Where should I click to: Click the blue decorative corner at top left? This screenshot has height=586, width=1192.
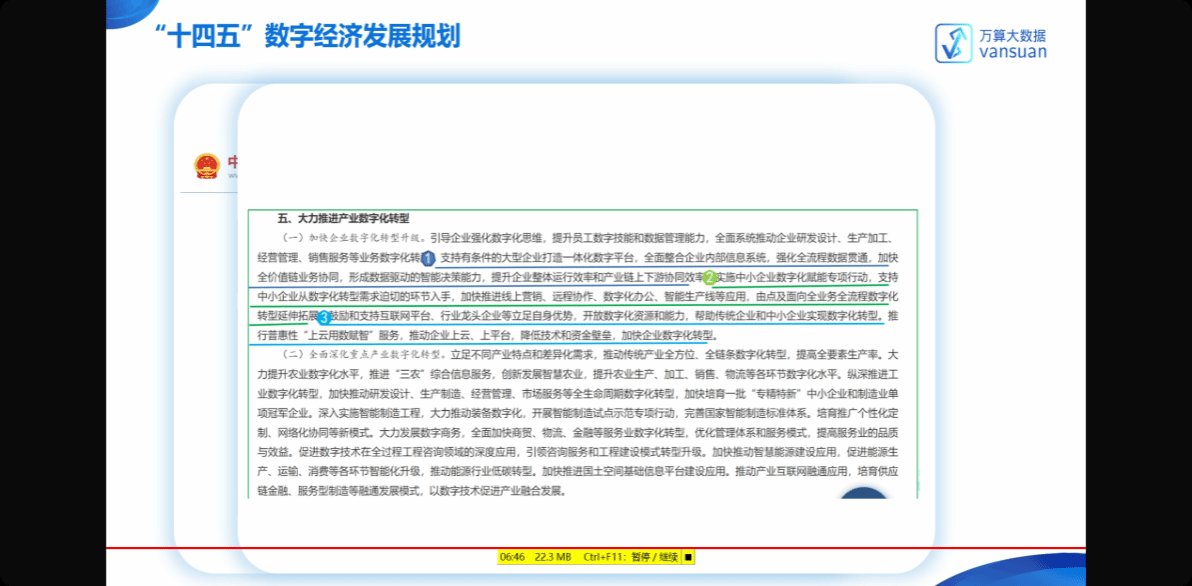tap(125, 10)
